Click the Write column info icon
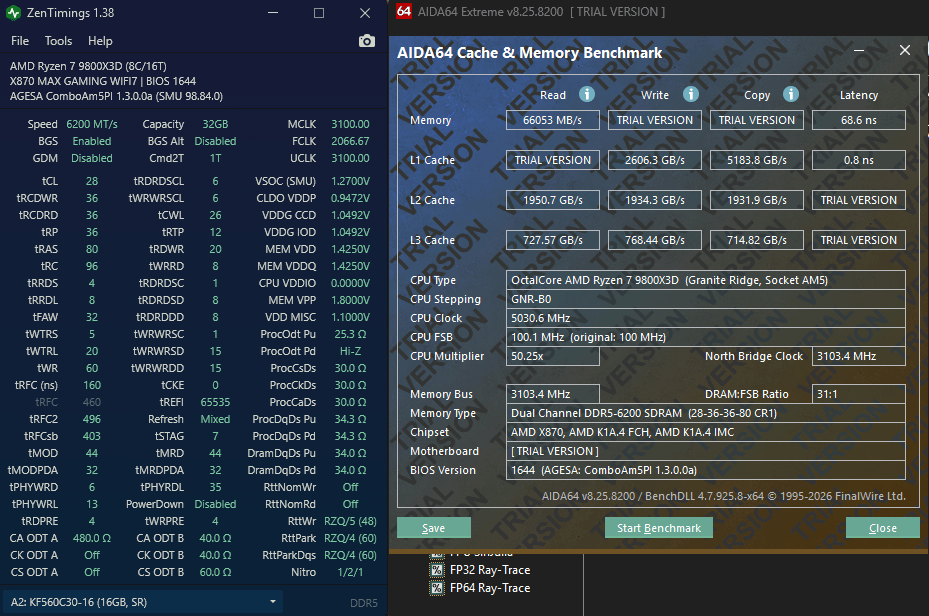This screenshot has height=616, width=929. 690,94
